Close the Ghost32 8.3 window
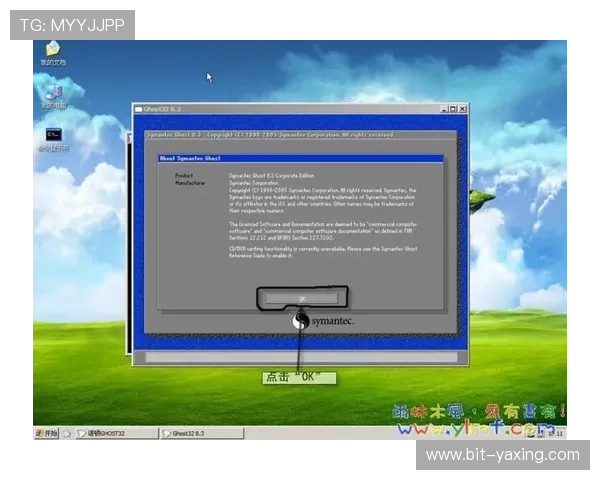Viewport: 600px width, 480px height. [461, 108]
